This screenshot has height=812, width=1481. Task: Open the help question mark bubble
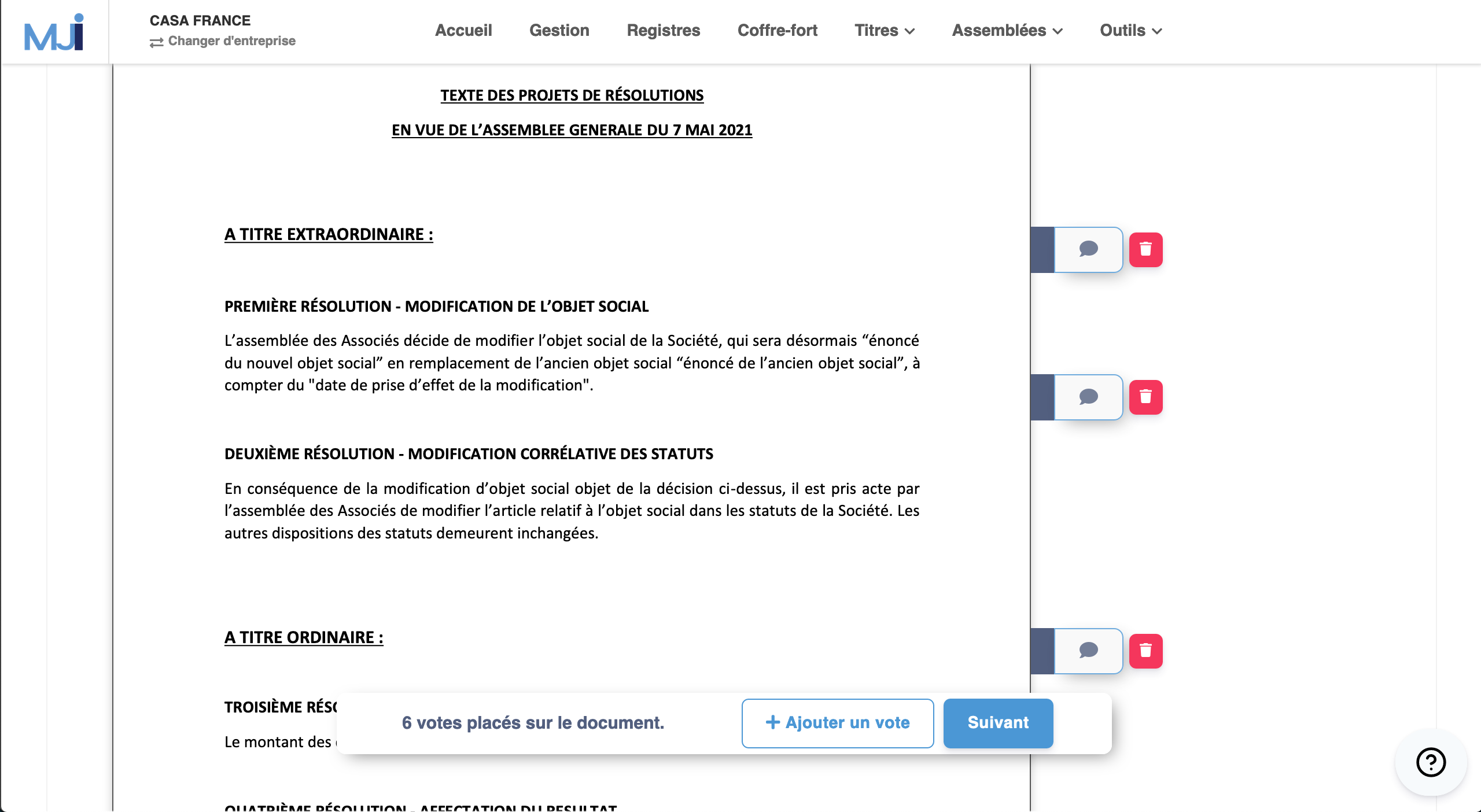point(1431,762)
